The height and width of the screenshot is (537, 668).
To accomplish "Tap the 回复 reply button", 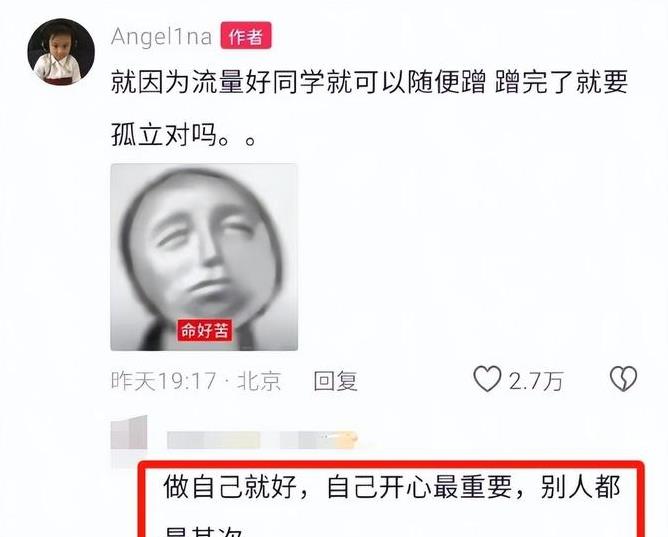I will [x=336, y=381].
